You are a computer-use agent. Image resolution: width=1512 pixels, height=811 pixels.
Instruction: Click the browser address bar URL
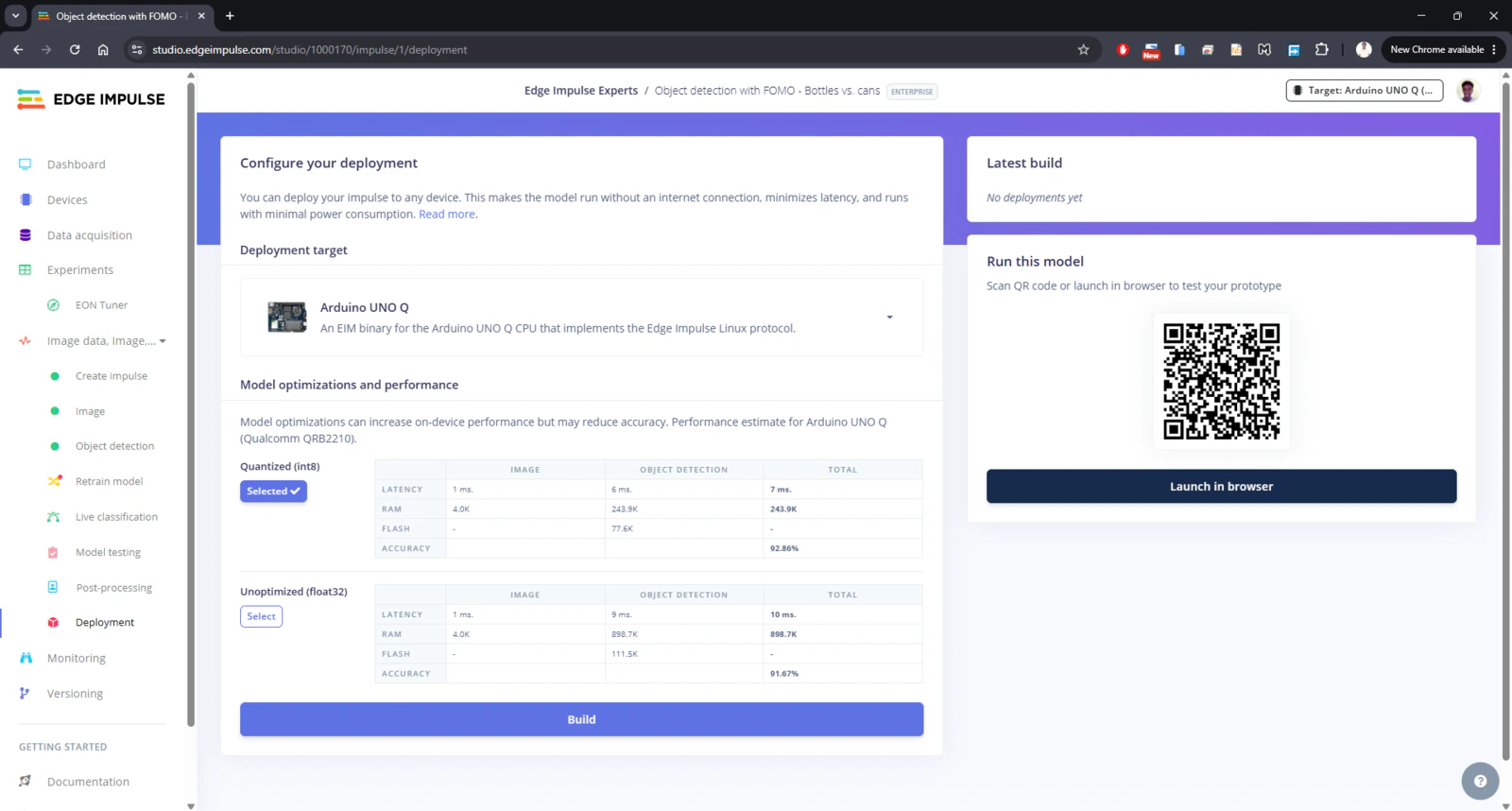[x=310, y=50]
